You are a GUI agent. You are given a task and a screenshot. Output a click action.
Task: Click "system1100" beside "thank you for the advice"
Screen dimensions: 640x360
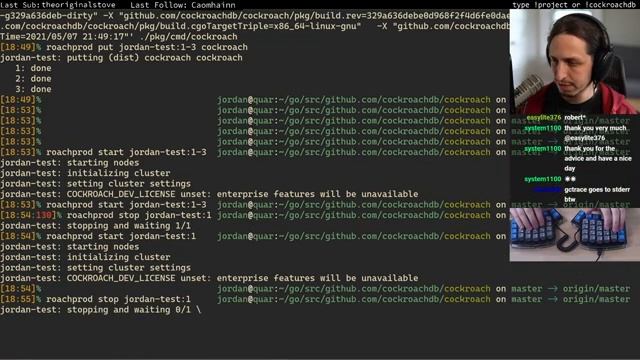pyautogui.click(x=543, y=149)
